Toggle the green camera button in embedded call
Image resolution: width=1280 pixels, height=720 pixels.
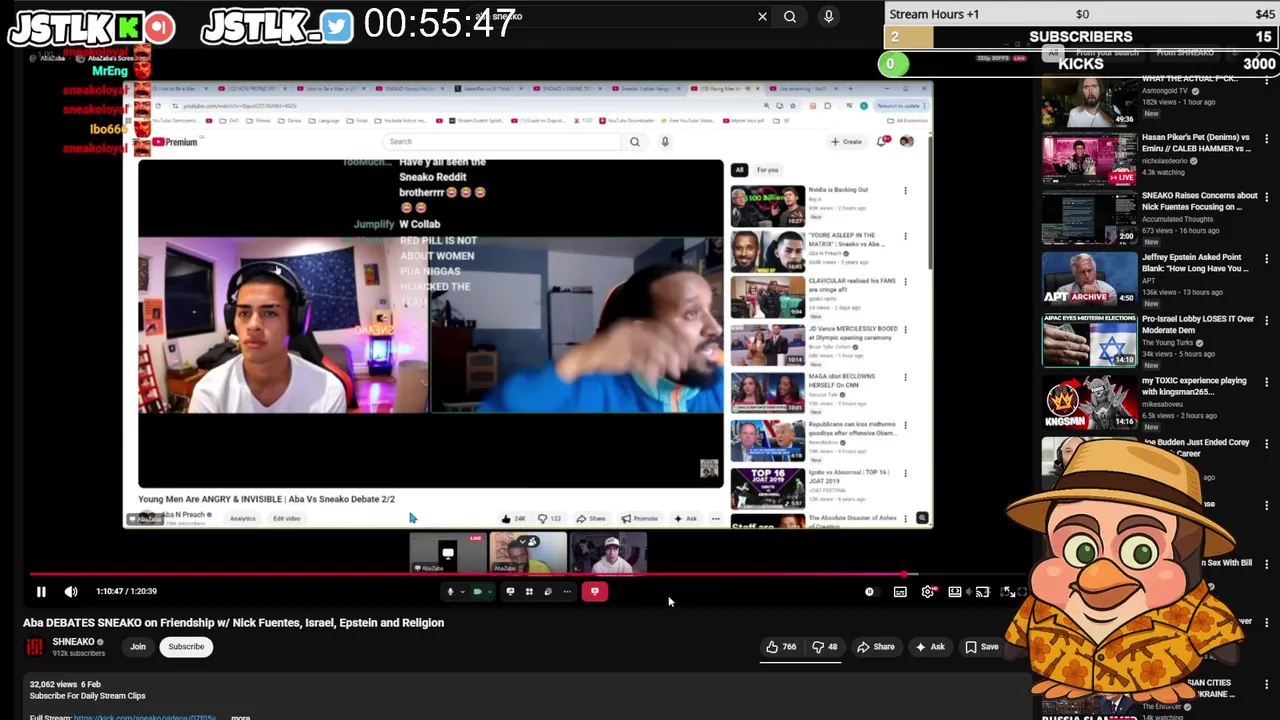click(x=477, y=592)
